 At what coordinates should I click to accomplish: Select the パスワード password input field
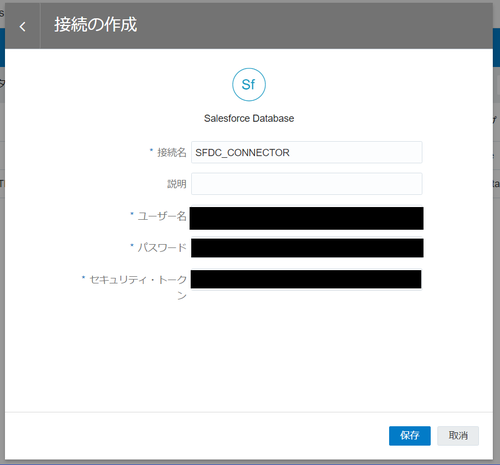307,248
